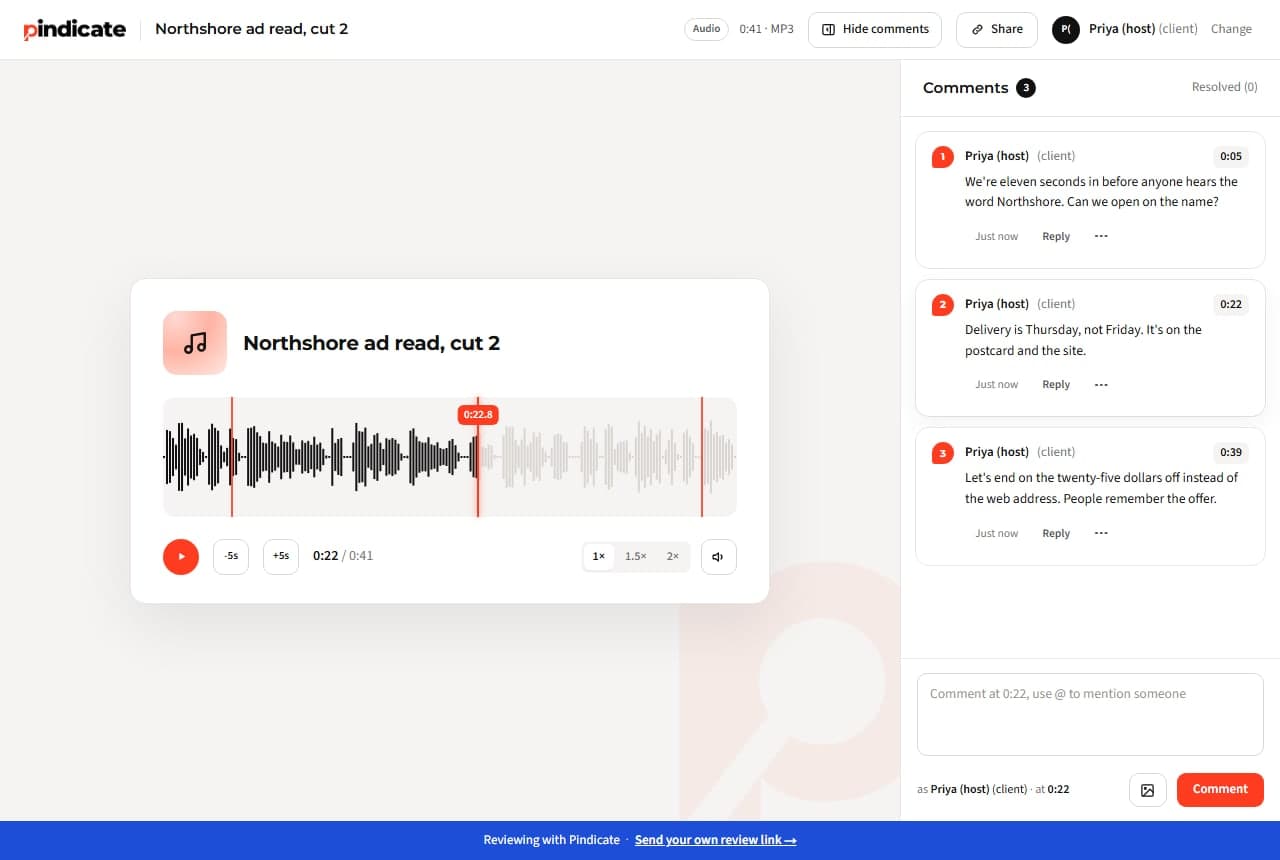This screenshot has height=860, width=1280.
Task: Set playback speed to 1×
Action: [599, 556]
